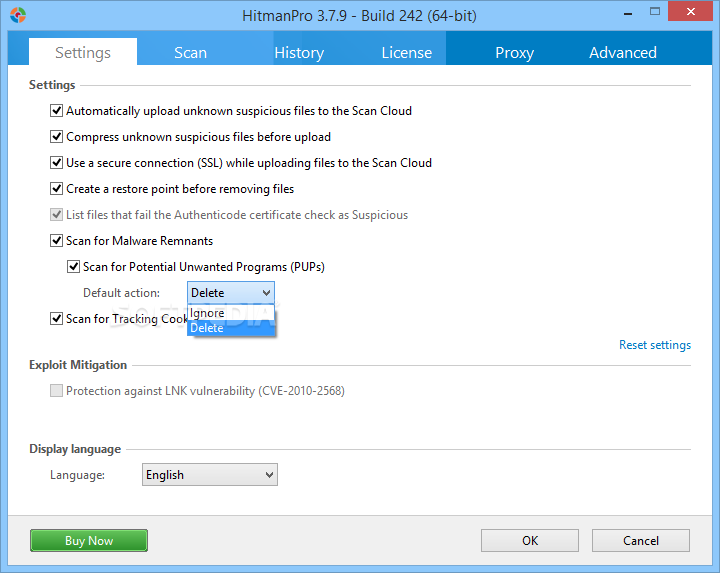Go to the License tab

(406, 52)
